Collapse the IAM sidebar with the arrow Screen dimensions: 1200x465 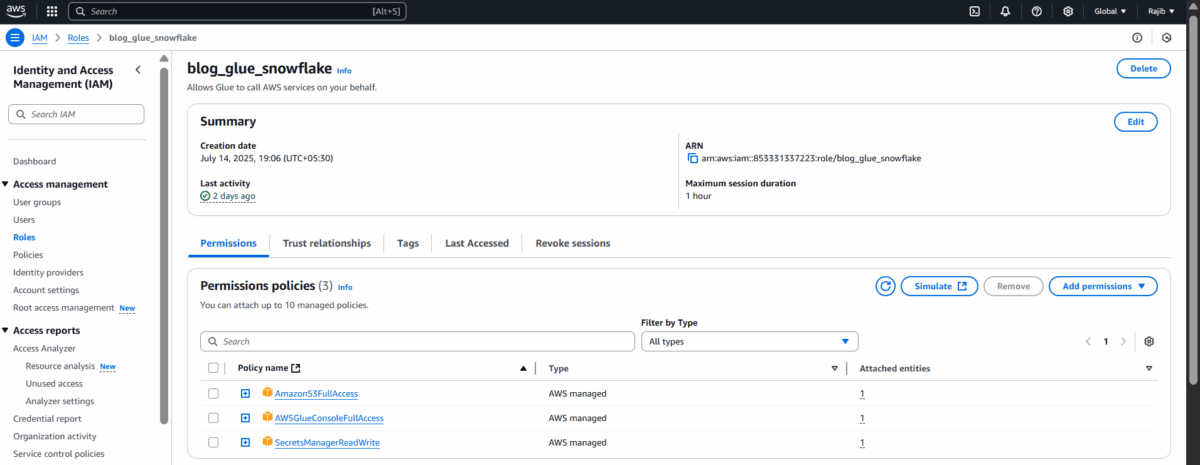click(x=138, y=70)
